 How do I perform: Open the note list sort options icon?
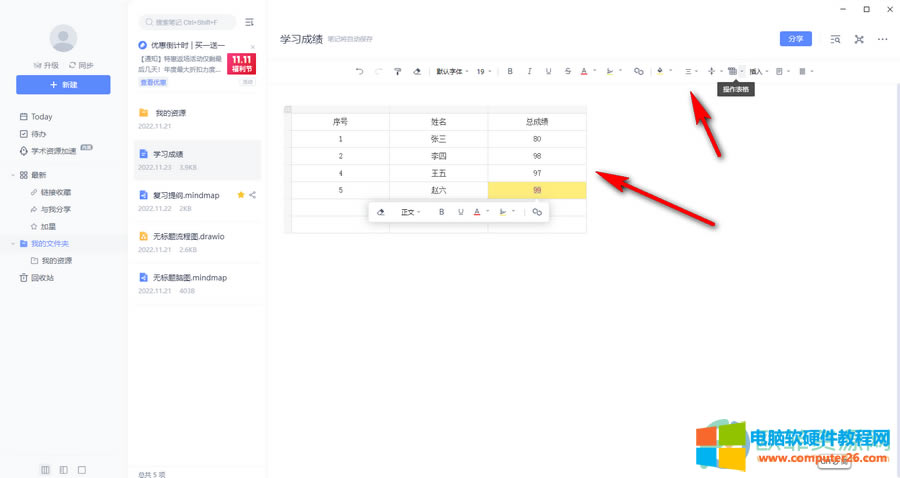(x=249, y=22)
